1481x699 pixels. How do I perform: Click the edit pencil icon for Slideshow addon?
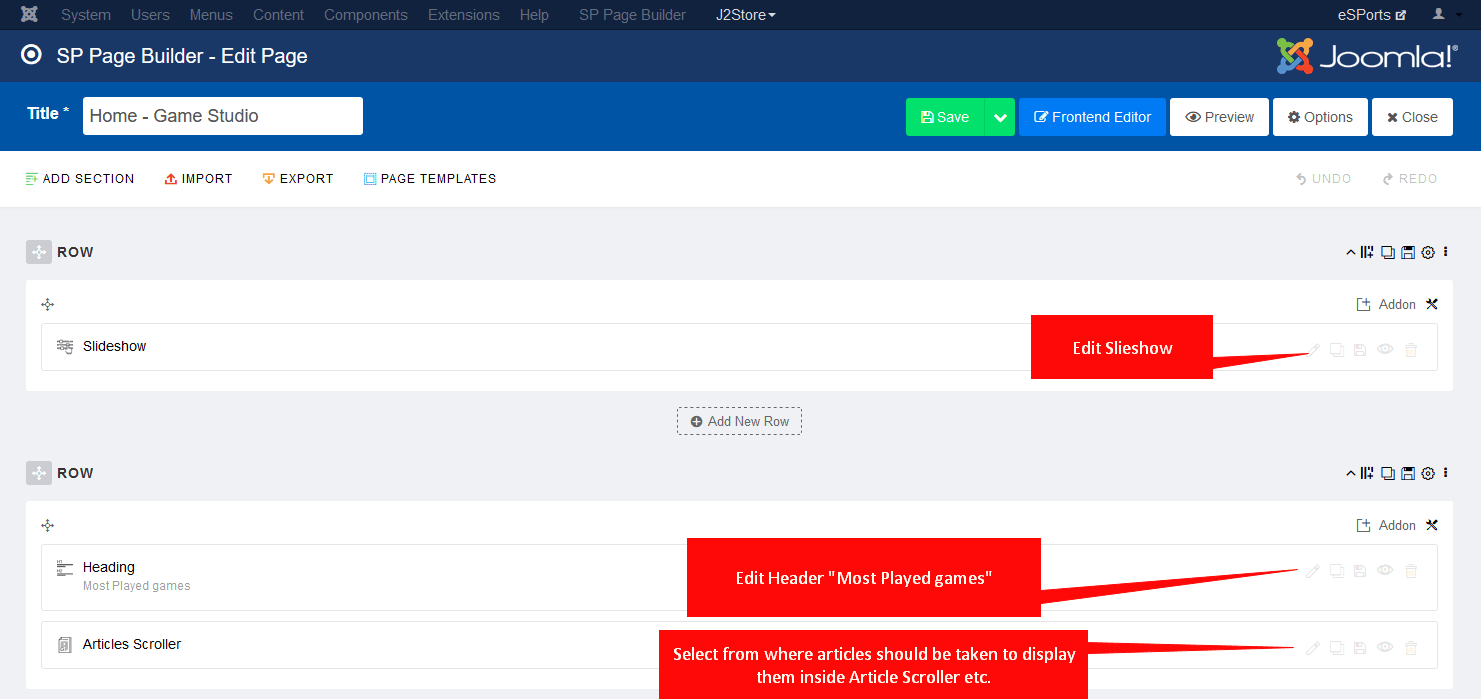[1314, 350]
